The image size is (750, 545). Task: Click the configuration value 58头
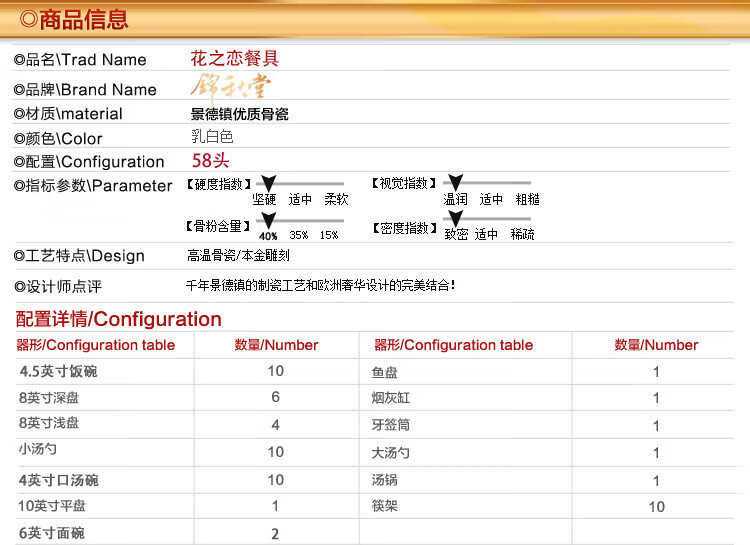210,160
